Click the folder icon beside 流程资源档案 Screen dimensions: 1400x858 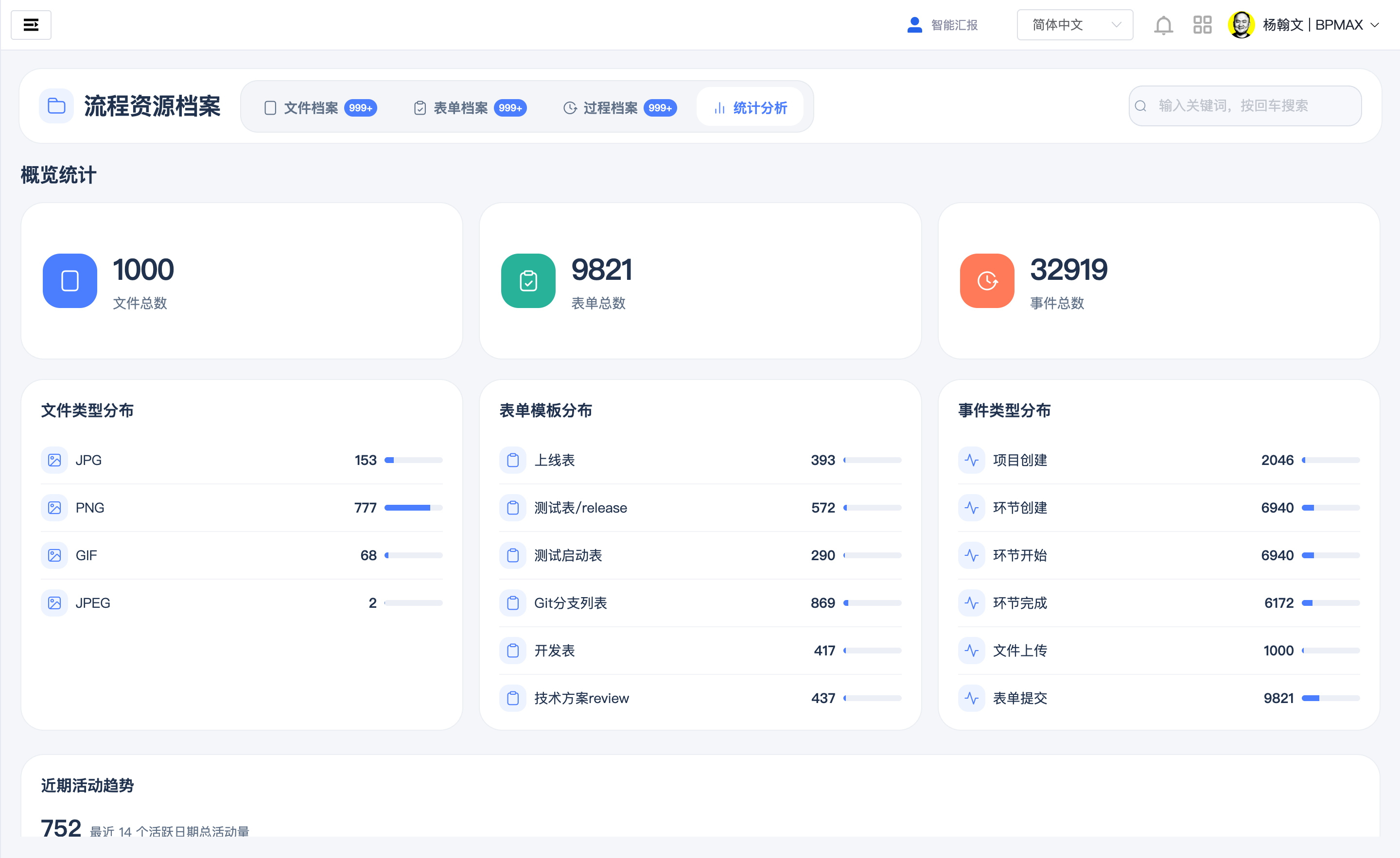56,105
